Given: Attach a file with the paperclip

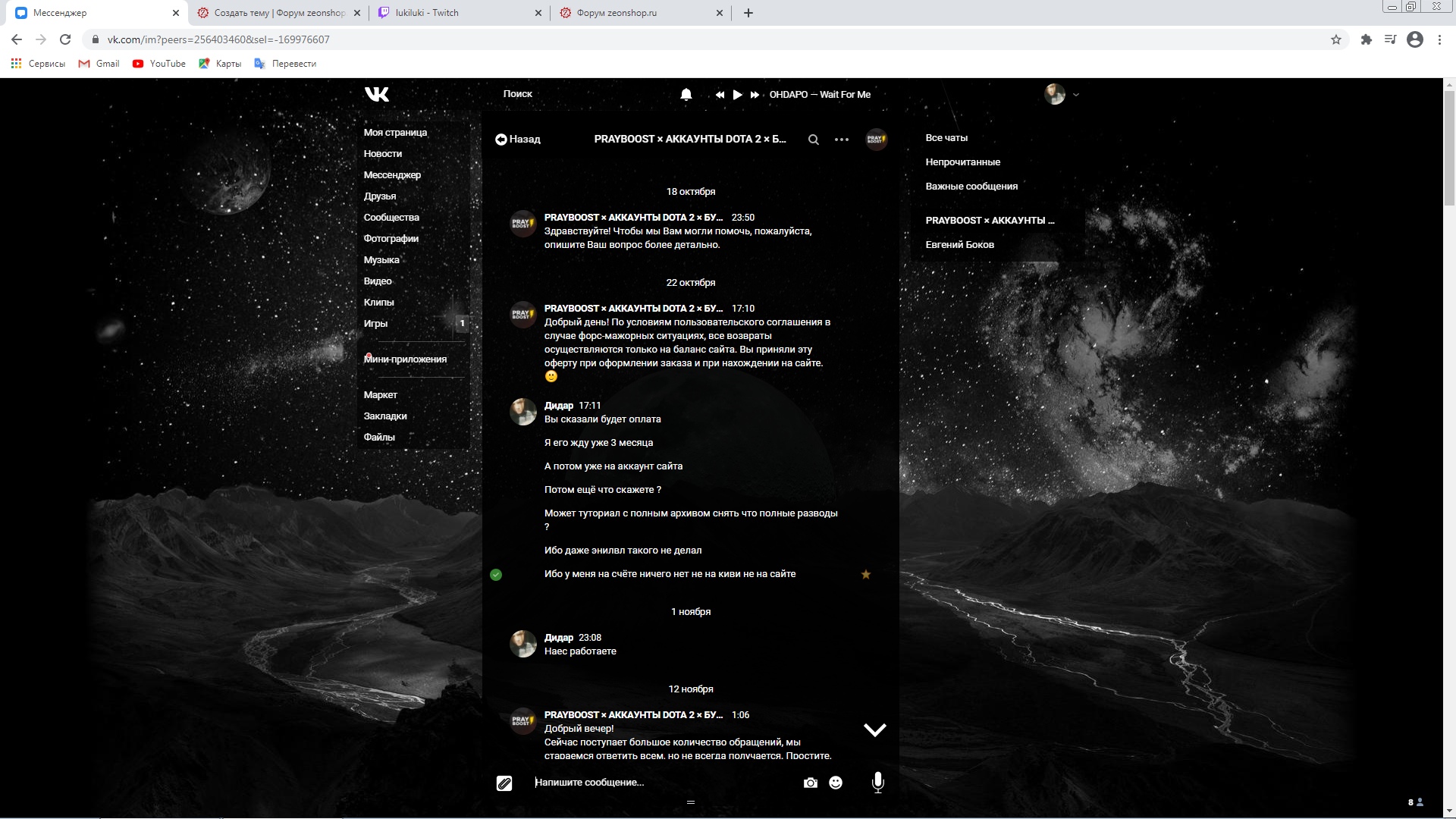Looking at the screenshot, I should (x=504, y=783).
